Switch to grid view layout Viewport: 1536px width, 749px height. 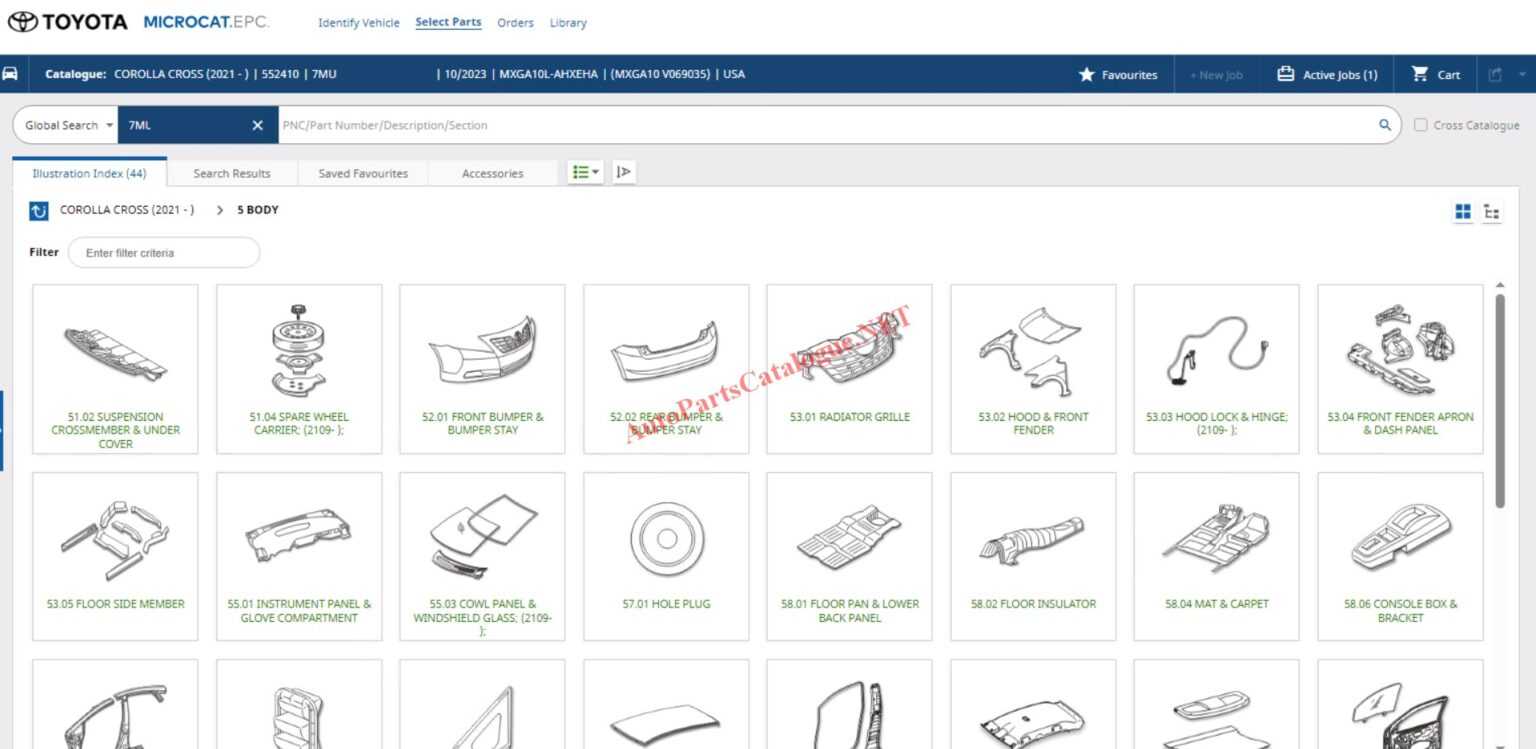pyautogui.click(x=1462, y=211)
